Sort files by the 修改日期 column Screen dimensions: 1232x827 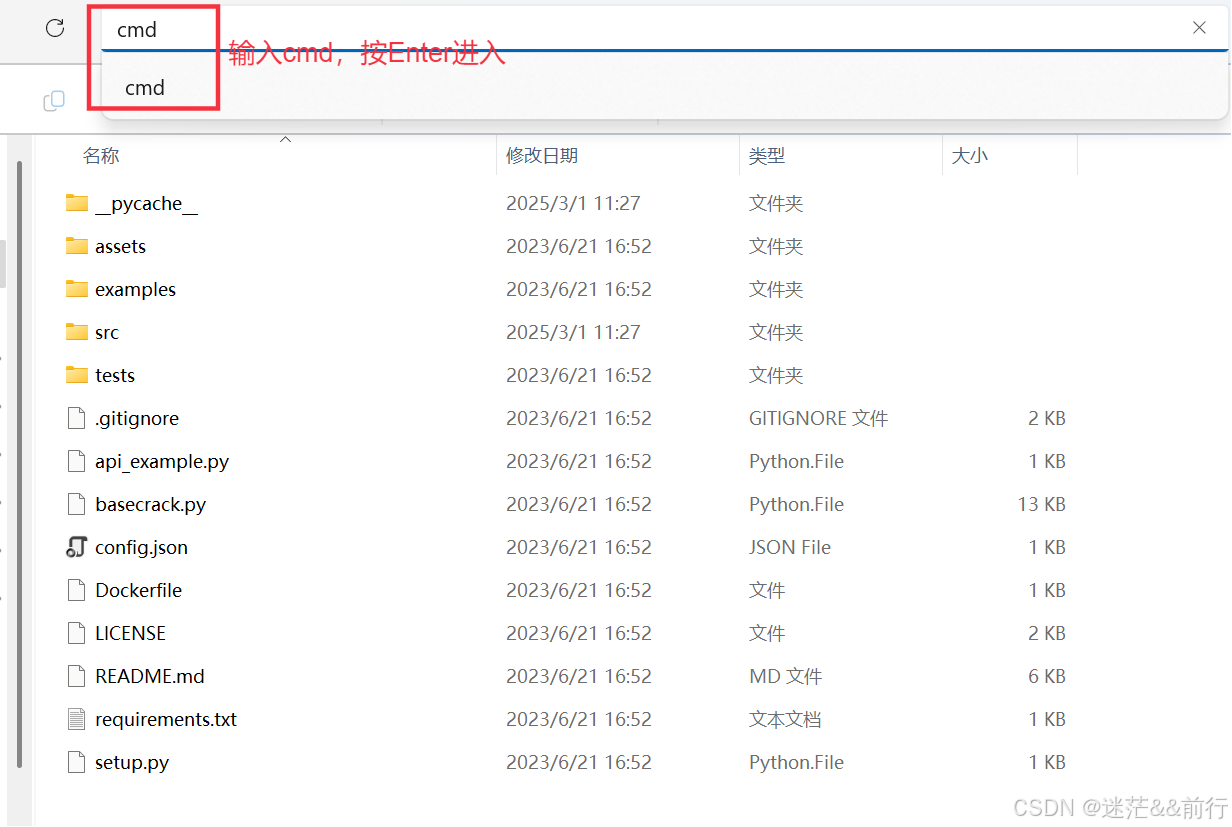coord(541,155)
